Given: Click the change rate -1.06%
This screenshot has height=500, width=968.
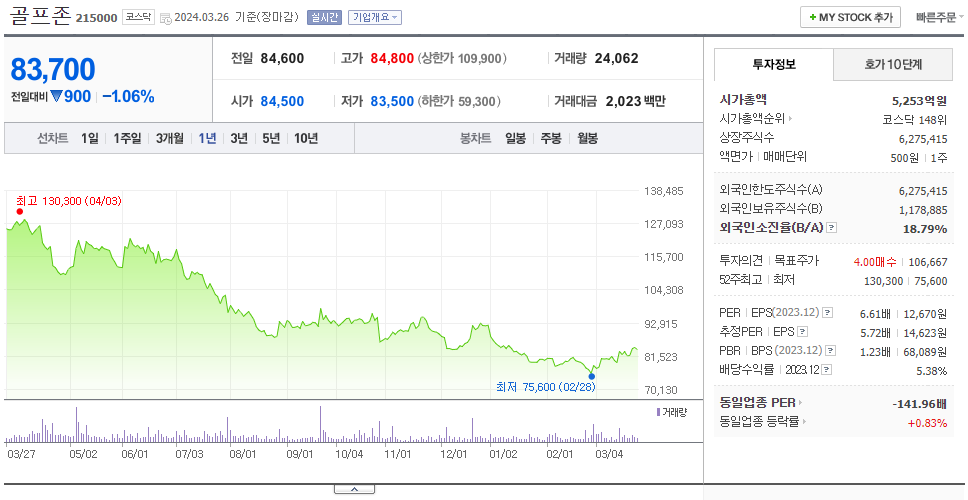Looking at the screenshot, I should pos(128,96).
